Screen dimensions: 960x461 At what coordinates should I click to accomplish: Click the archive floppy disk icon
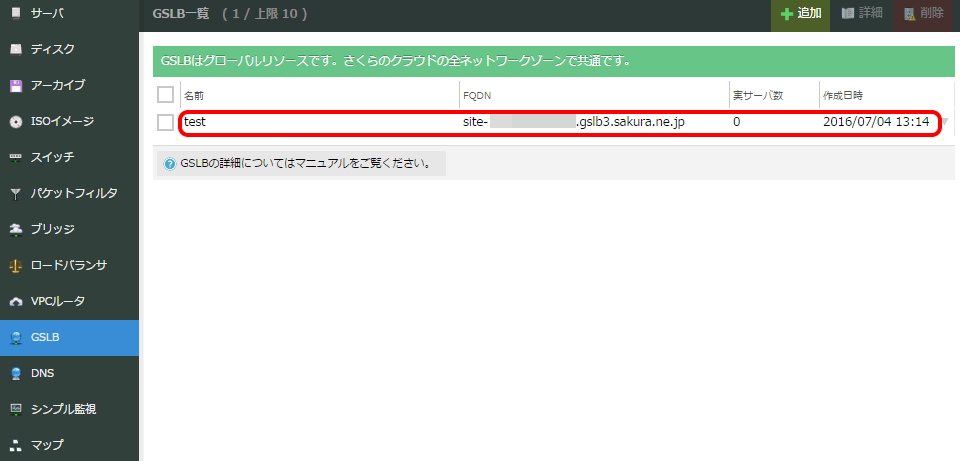pyautogui.click(x=17, y=85)
